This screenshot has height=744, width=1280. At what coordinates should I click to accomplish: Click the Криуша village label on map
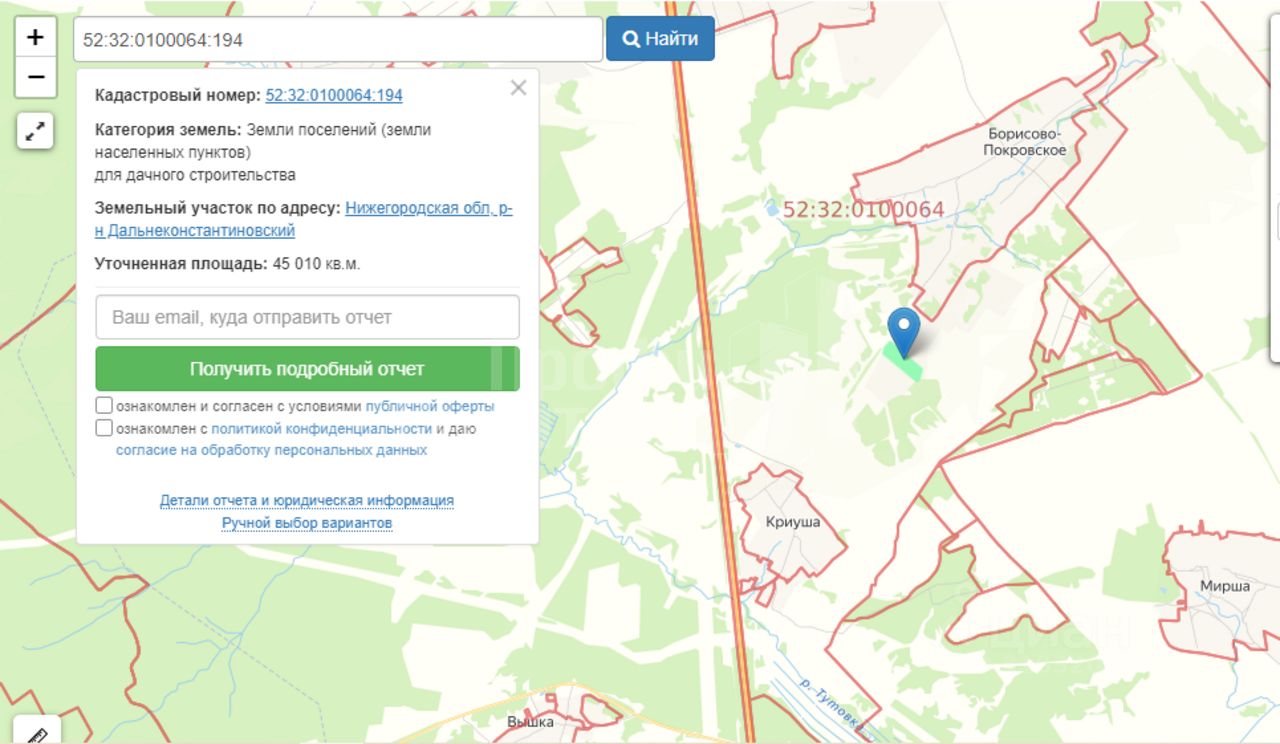click(x=792, y=522)
